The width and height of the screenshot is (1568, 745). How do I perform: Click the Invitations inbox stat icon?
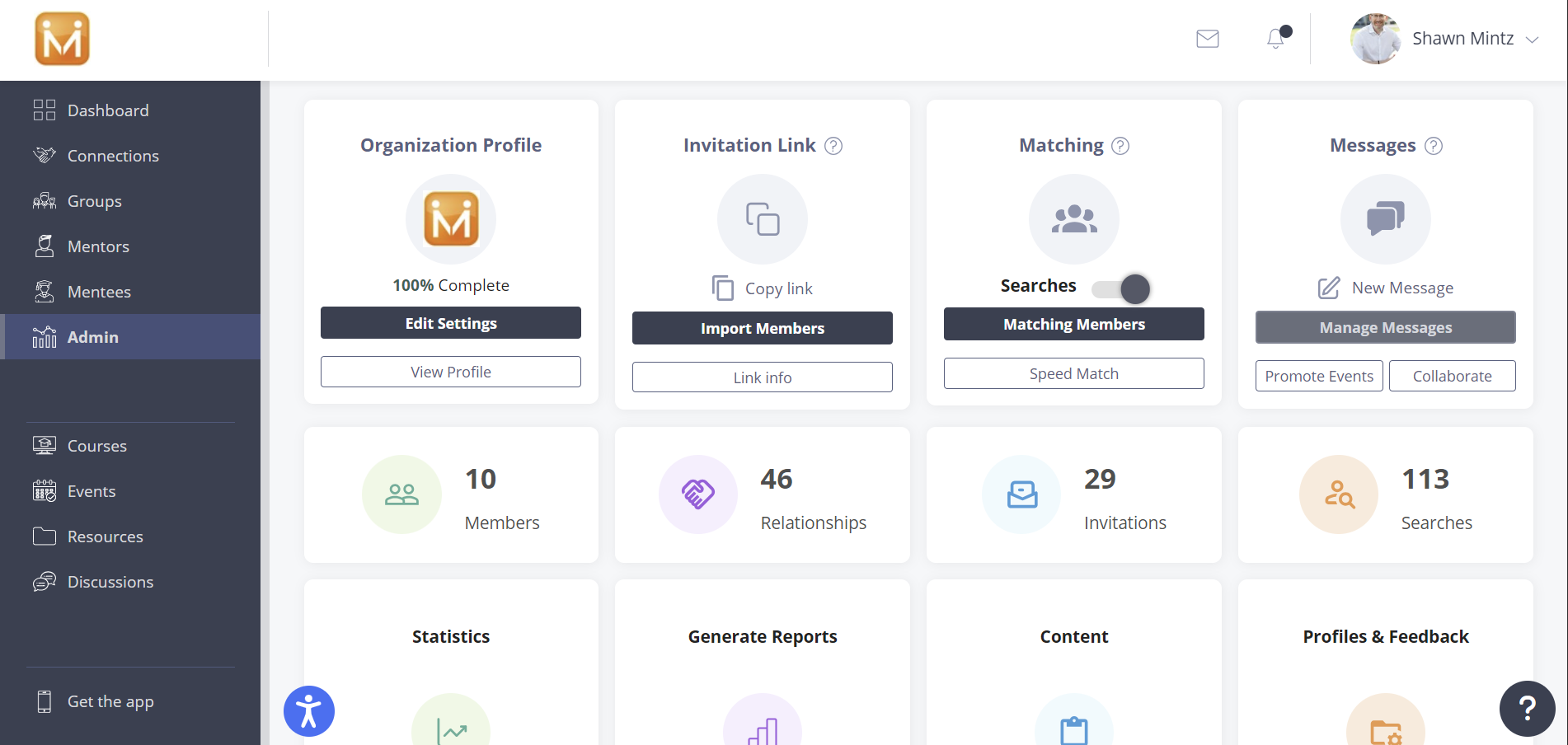coord(1021,494)
